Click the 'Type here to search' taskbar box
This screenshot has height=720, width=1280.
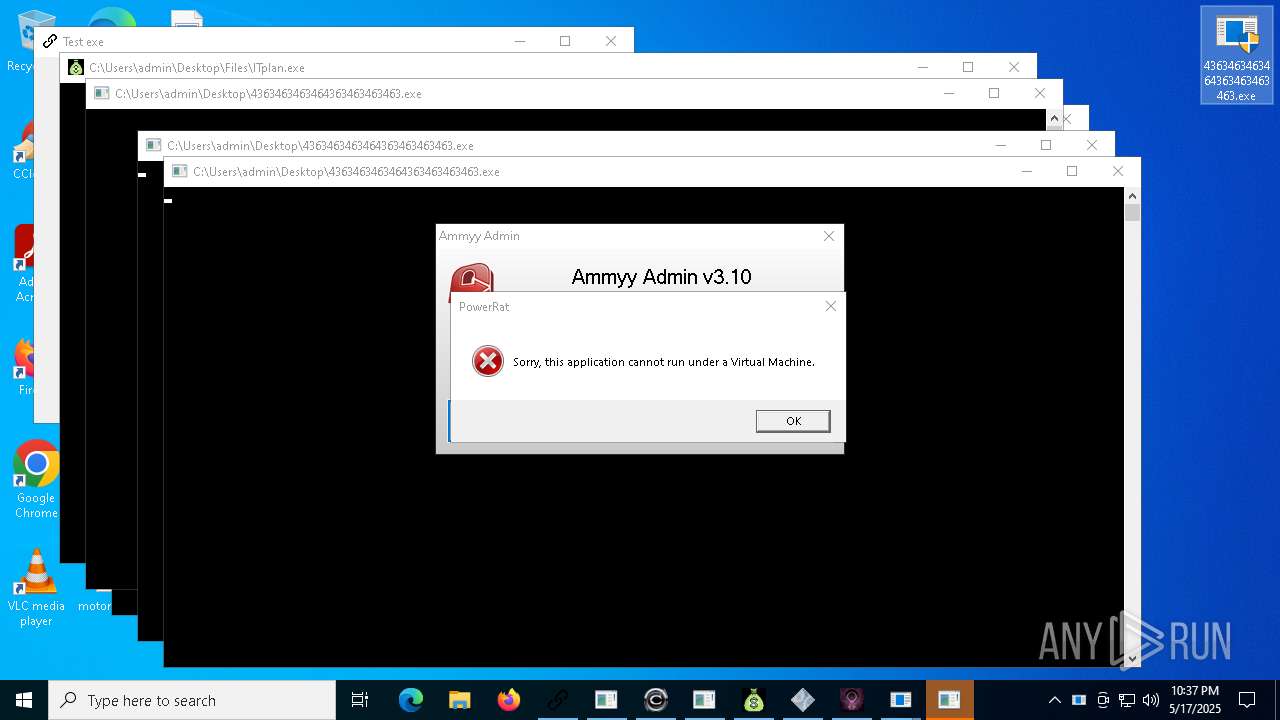(192, 700)
